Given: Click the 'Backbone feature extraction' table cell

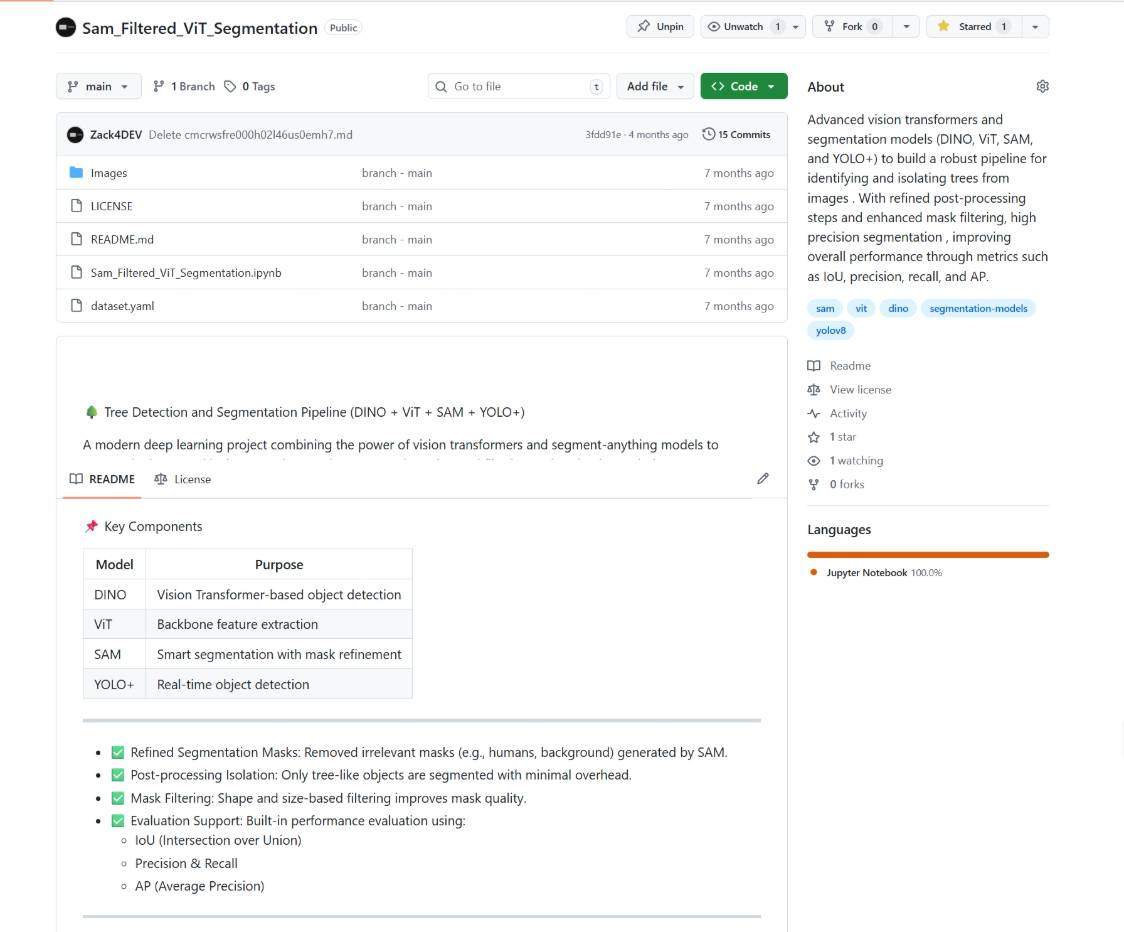Looking at the screenshot, I should (x=279, y=624).
